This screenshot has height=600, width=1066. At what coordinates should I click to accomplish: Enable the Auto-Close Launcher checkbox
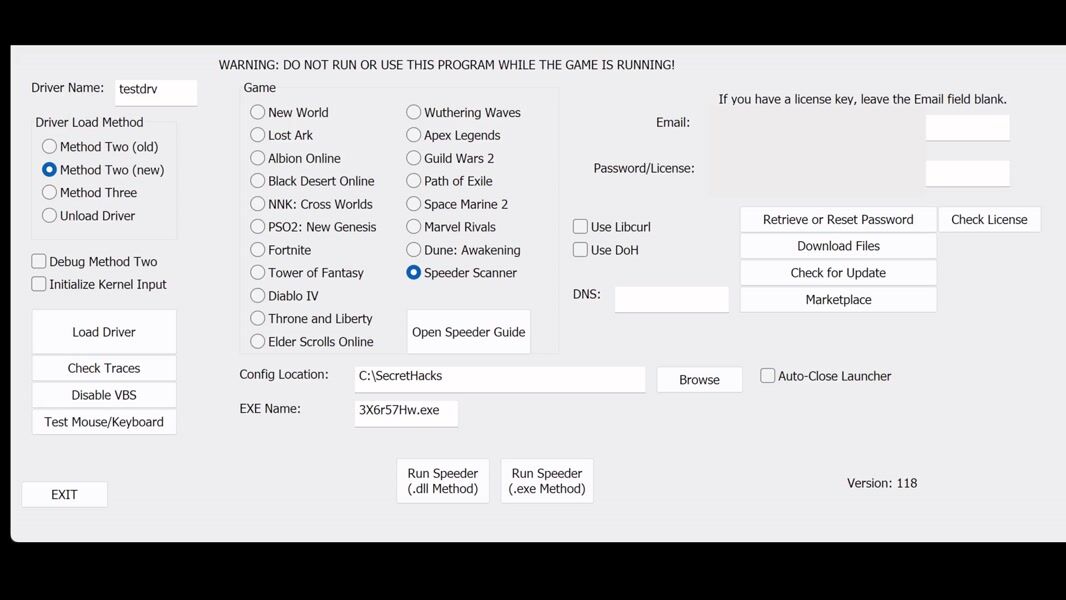pos(768,376)
